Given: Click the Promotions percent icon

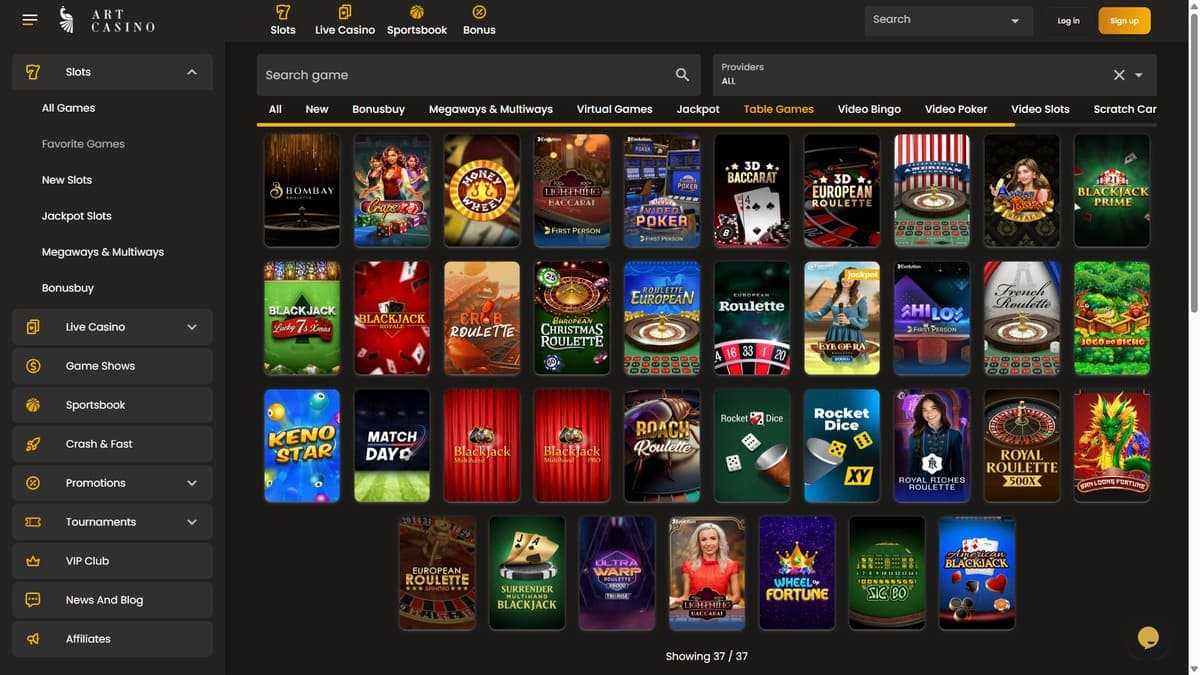Looking at the screenshot, I should point(33,483).
